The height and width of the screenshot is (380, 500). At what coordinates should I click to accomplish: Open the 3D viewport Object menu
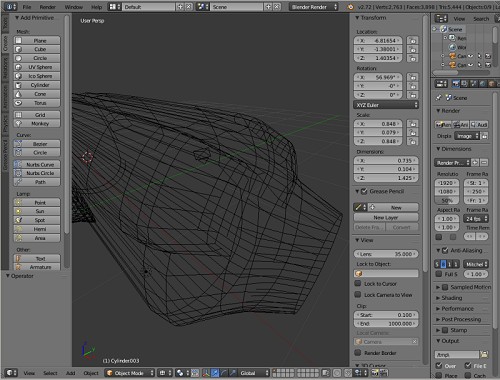(x=91, y=373)
